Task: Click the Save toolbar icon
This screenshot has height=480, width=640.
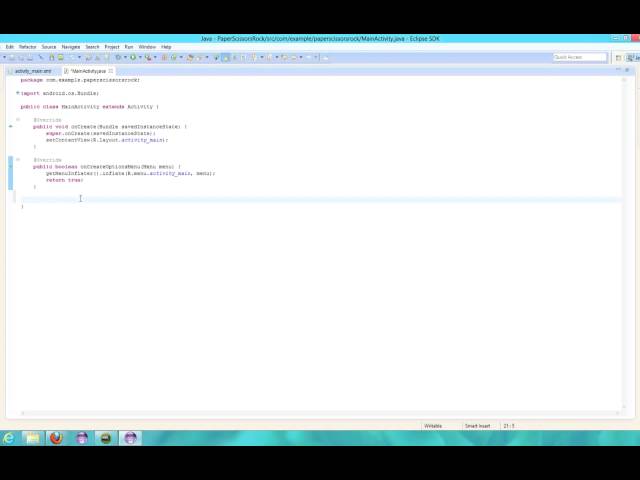Action: [12, 58]
